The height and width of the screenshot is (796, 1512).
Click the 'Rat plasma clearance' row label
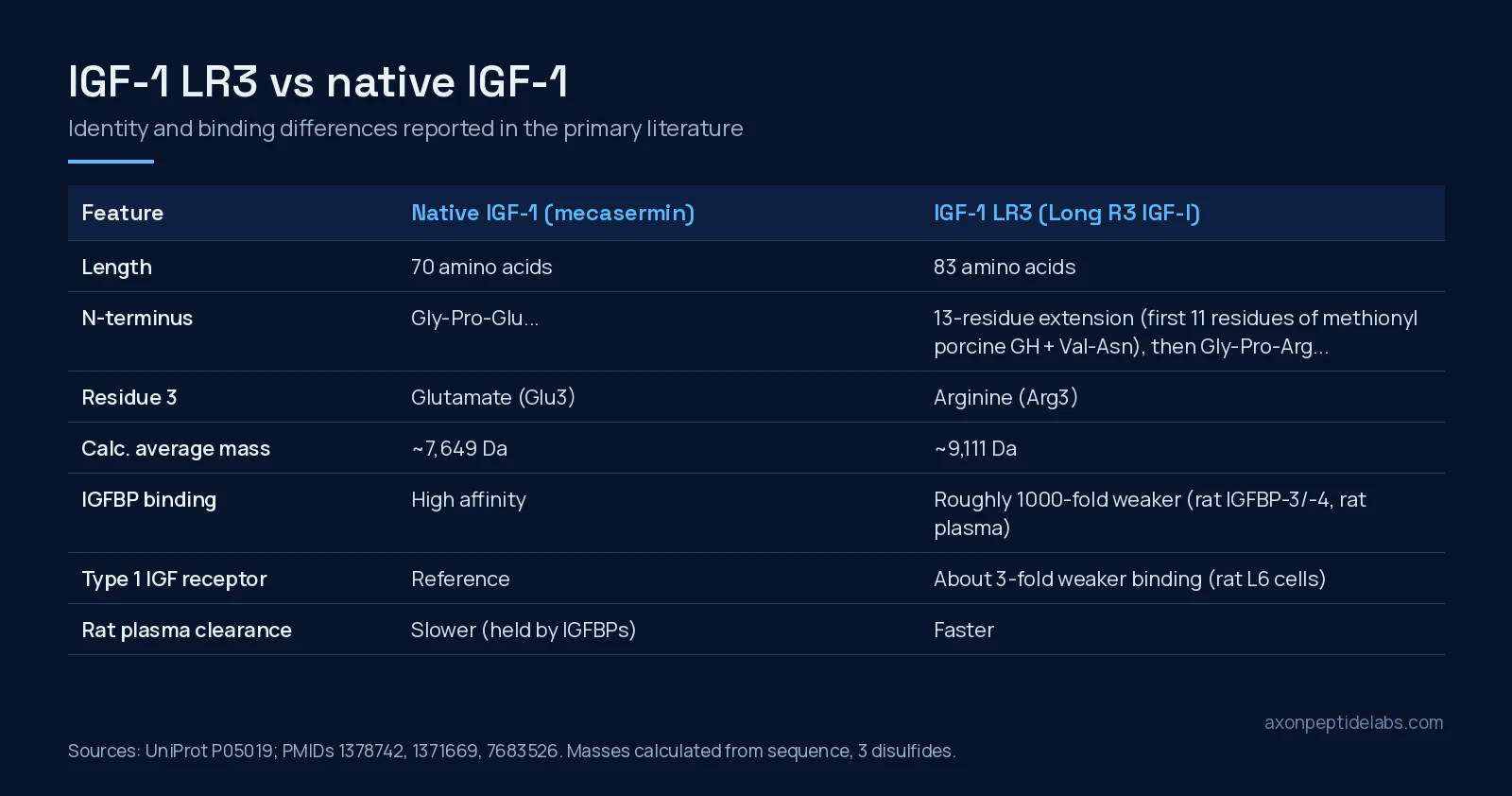187,631
